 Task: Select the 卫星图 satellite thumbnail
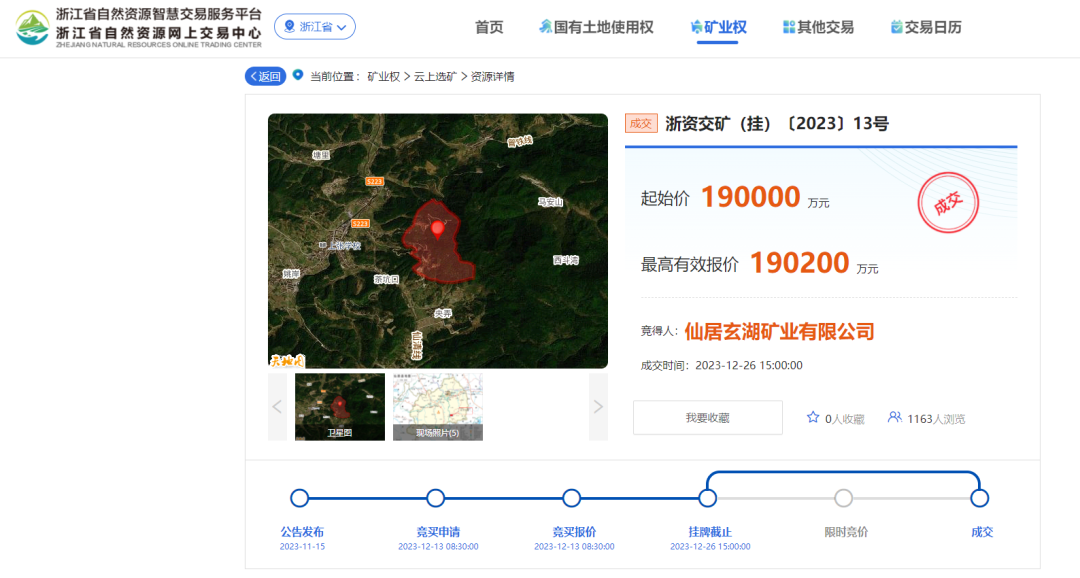coord(339,407)
